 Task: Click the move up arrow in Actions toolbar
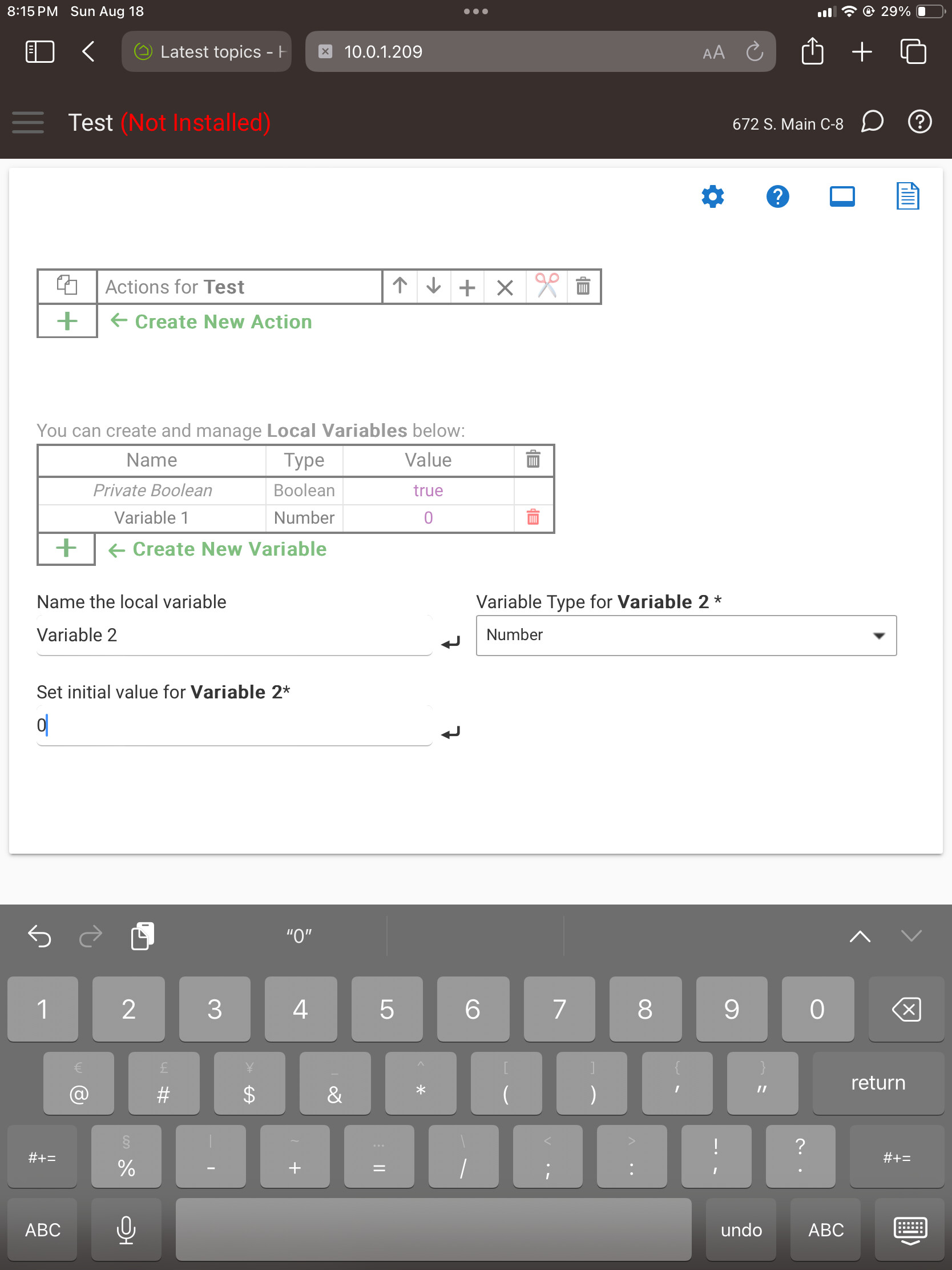(400, 286)
